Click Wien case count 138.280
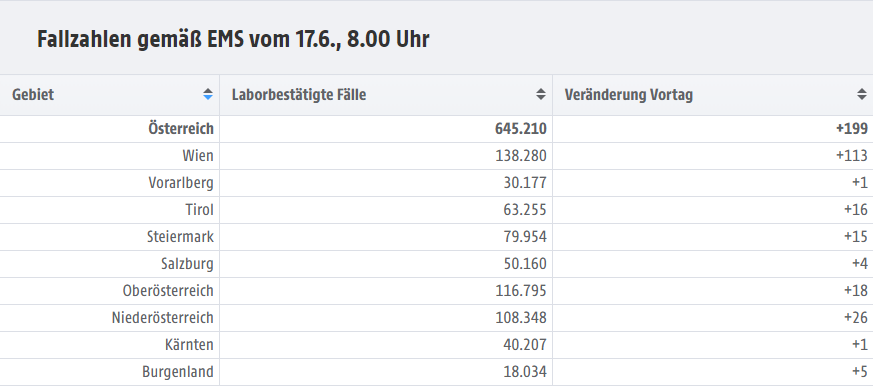Image resolution: width=873 pixels, height=386 pixels. (521, 156)
